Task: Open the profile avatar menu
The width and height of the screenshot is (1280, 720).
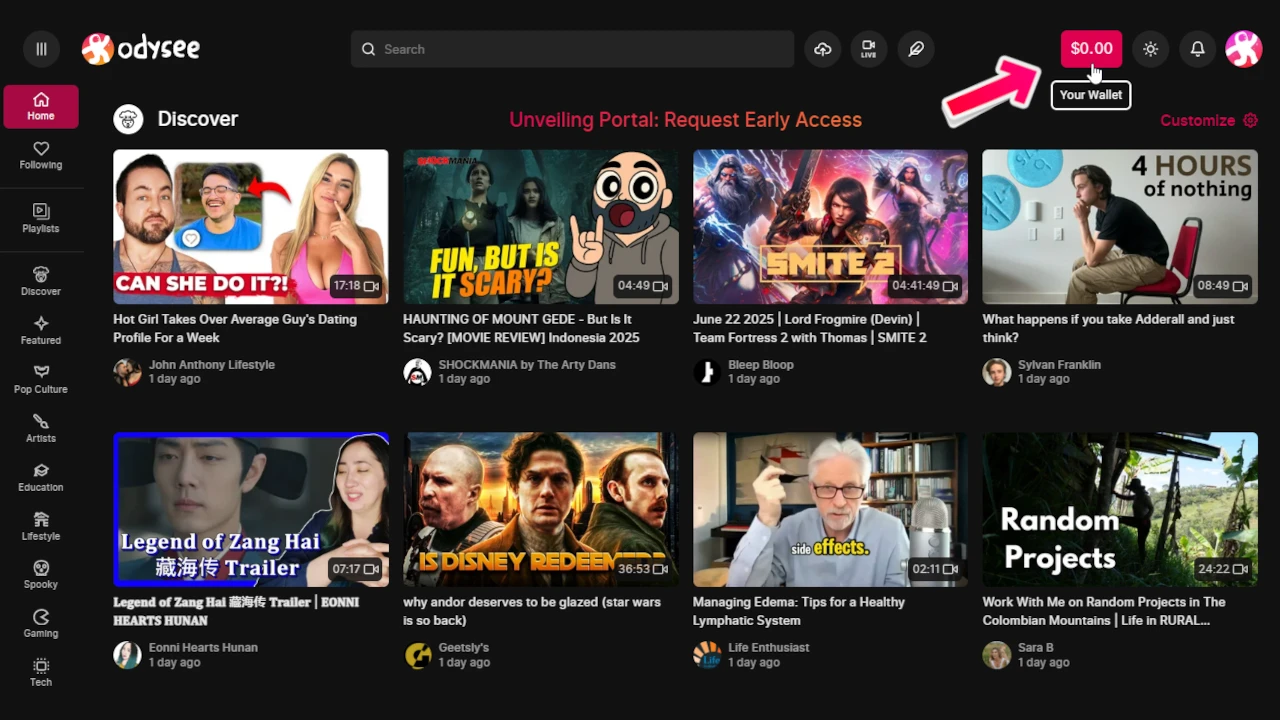Action: [x=1244, y=49]
